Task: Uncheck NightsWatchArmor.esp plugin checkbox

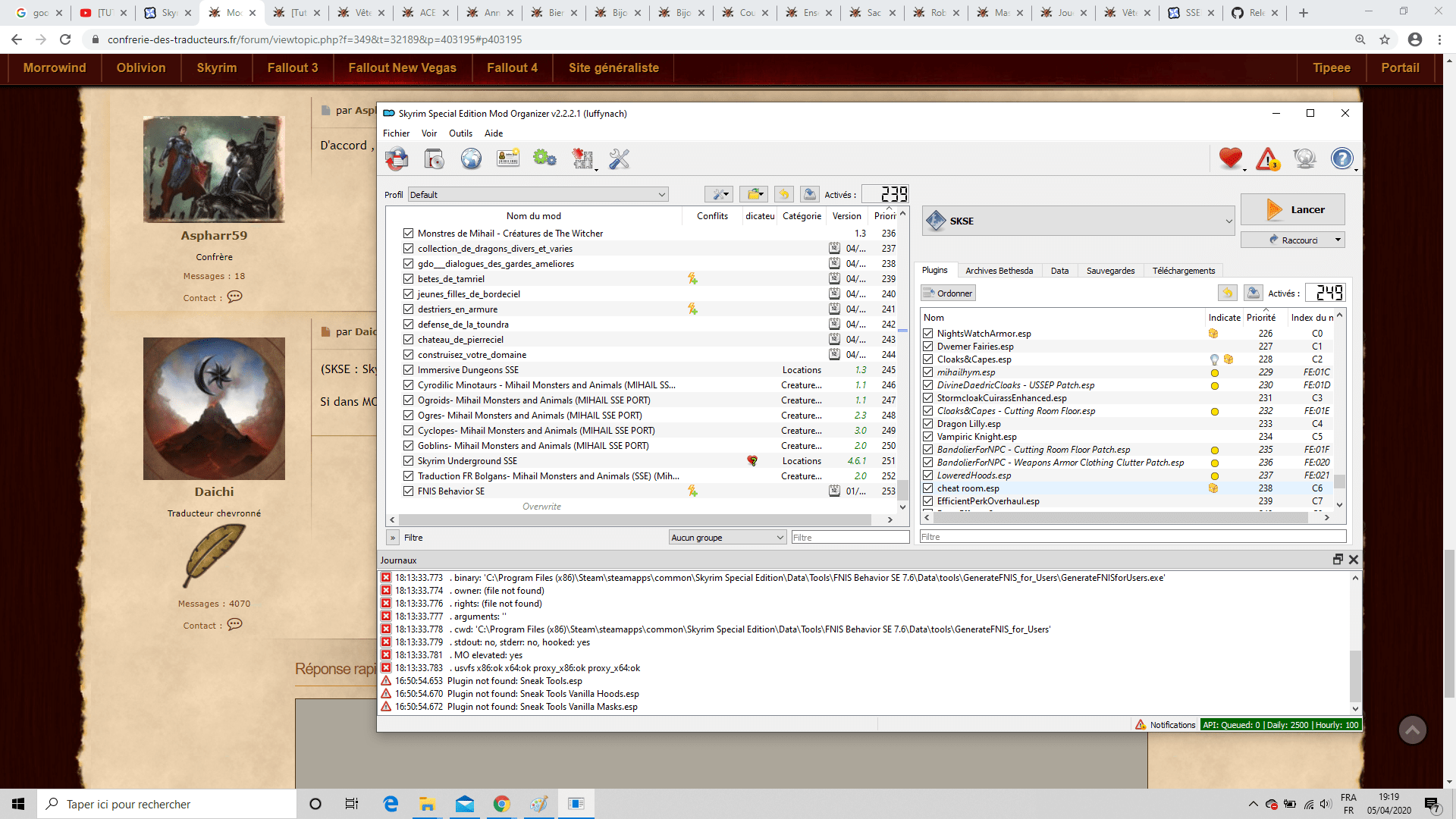Action: 927,334
